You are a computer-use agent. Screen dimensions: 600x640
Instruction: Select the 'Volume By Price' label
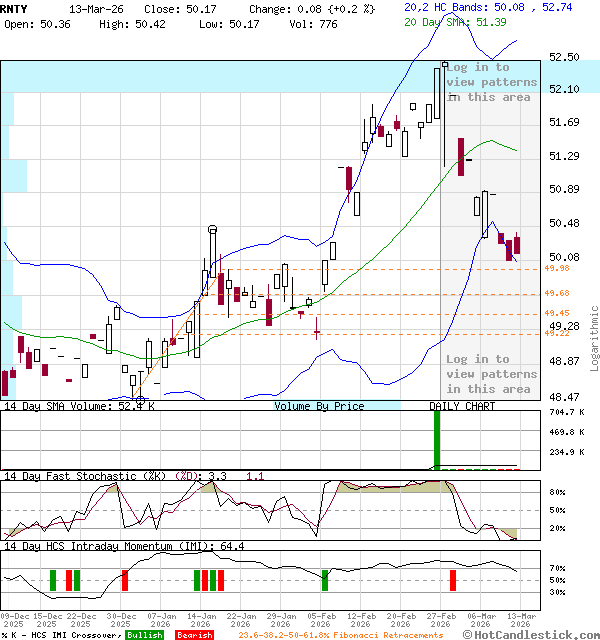(x=319, y=406)
